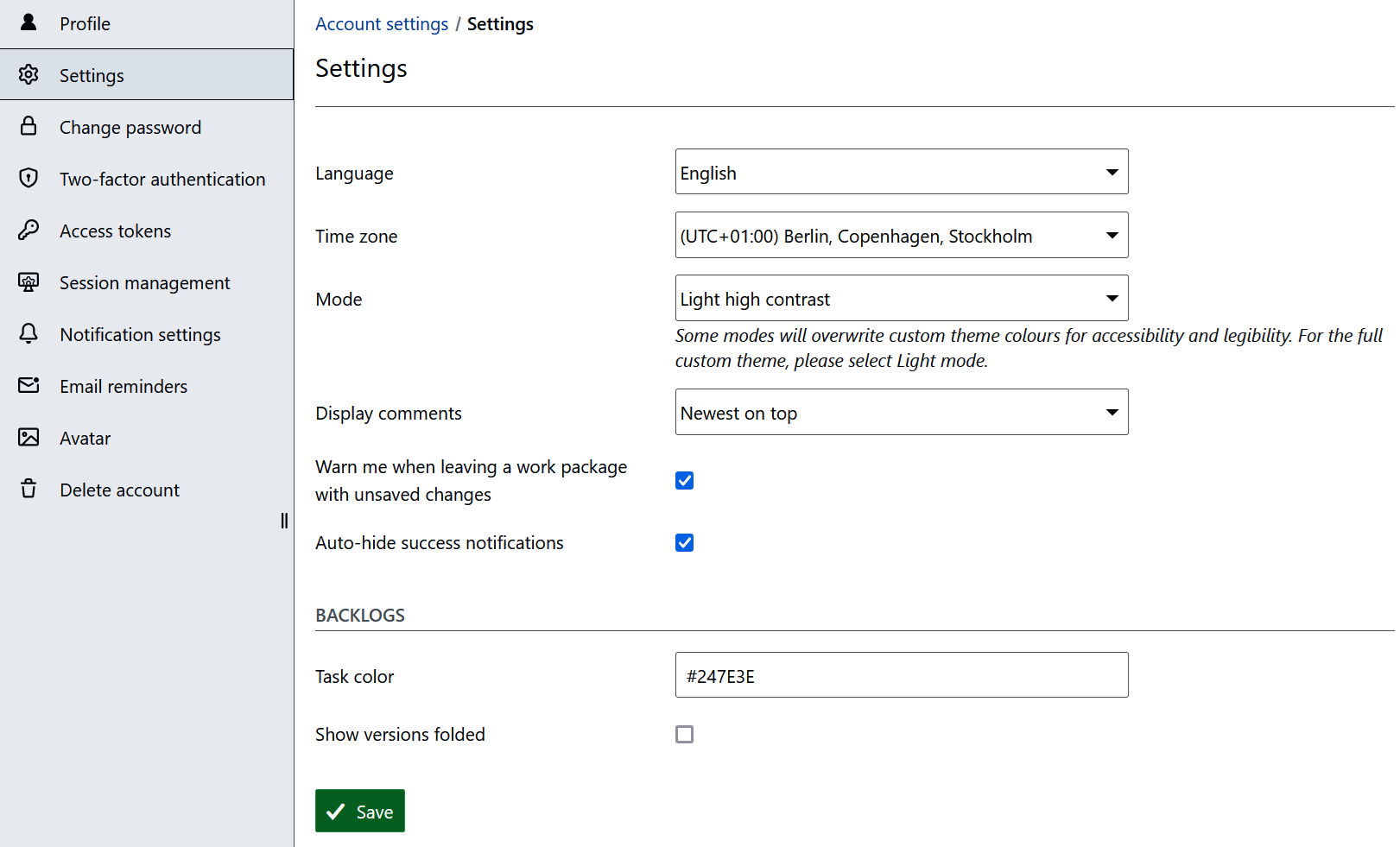Open the Language dropdown
The image size is (1400, 847).
[902, 172]
